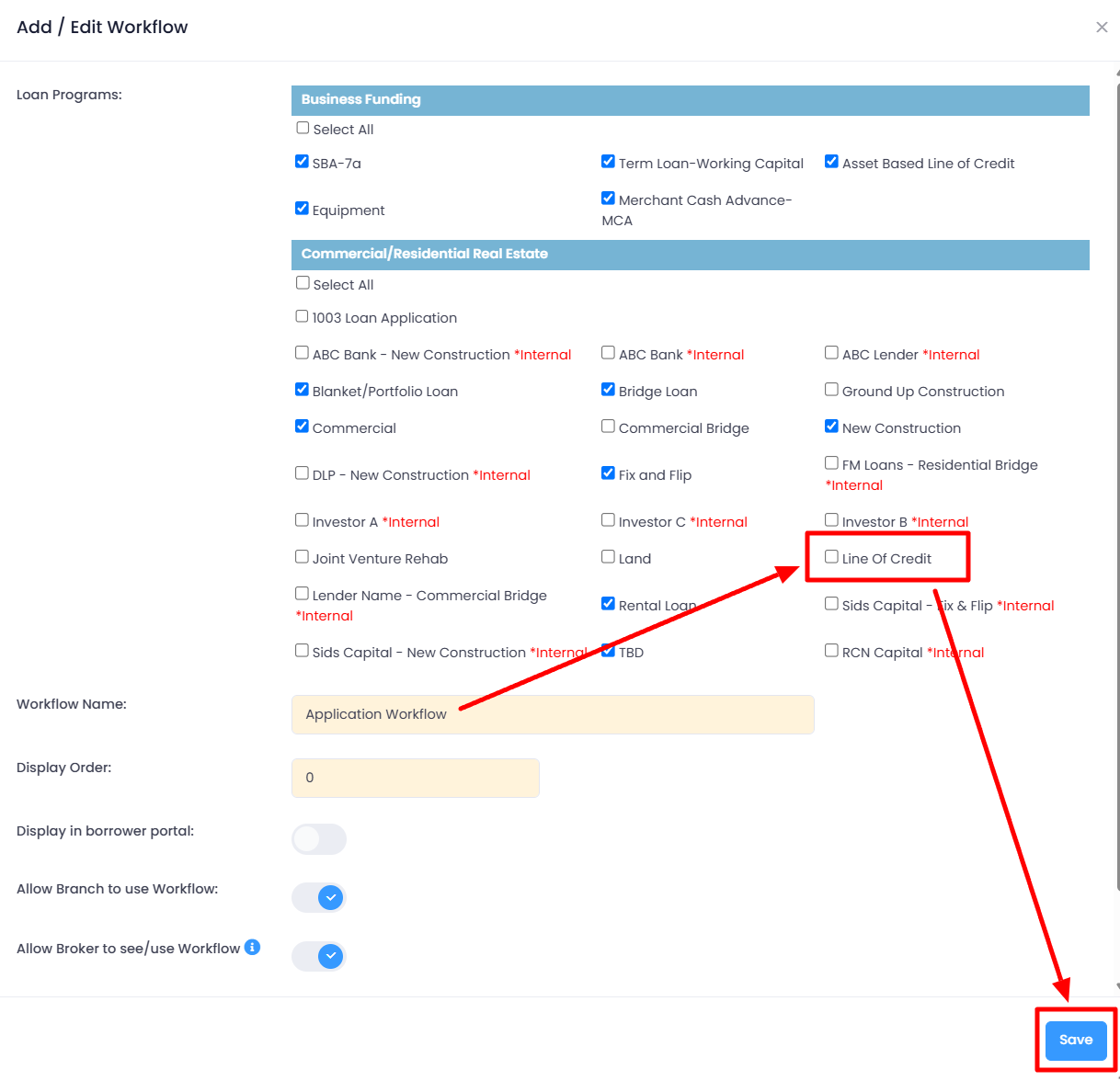Click the Workflow Name input field
1120x1081 pixels.
tap(553, 714)
